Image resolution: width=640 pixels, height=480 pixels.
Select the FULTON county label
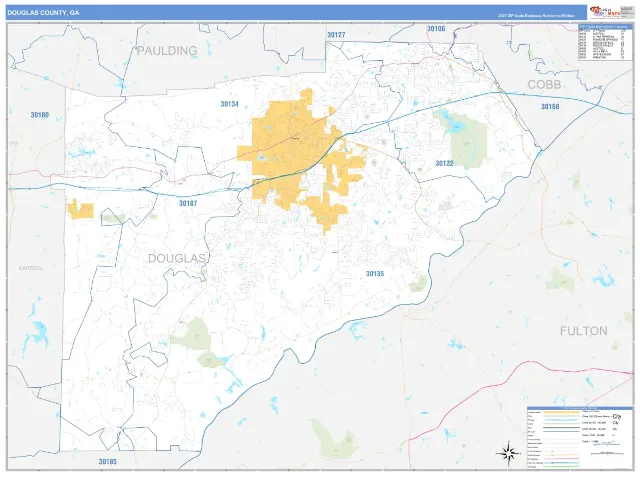click(583, 331)
